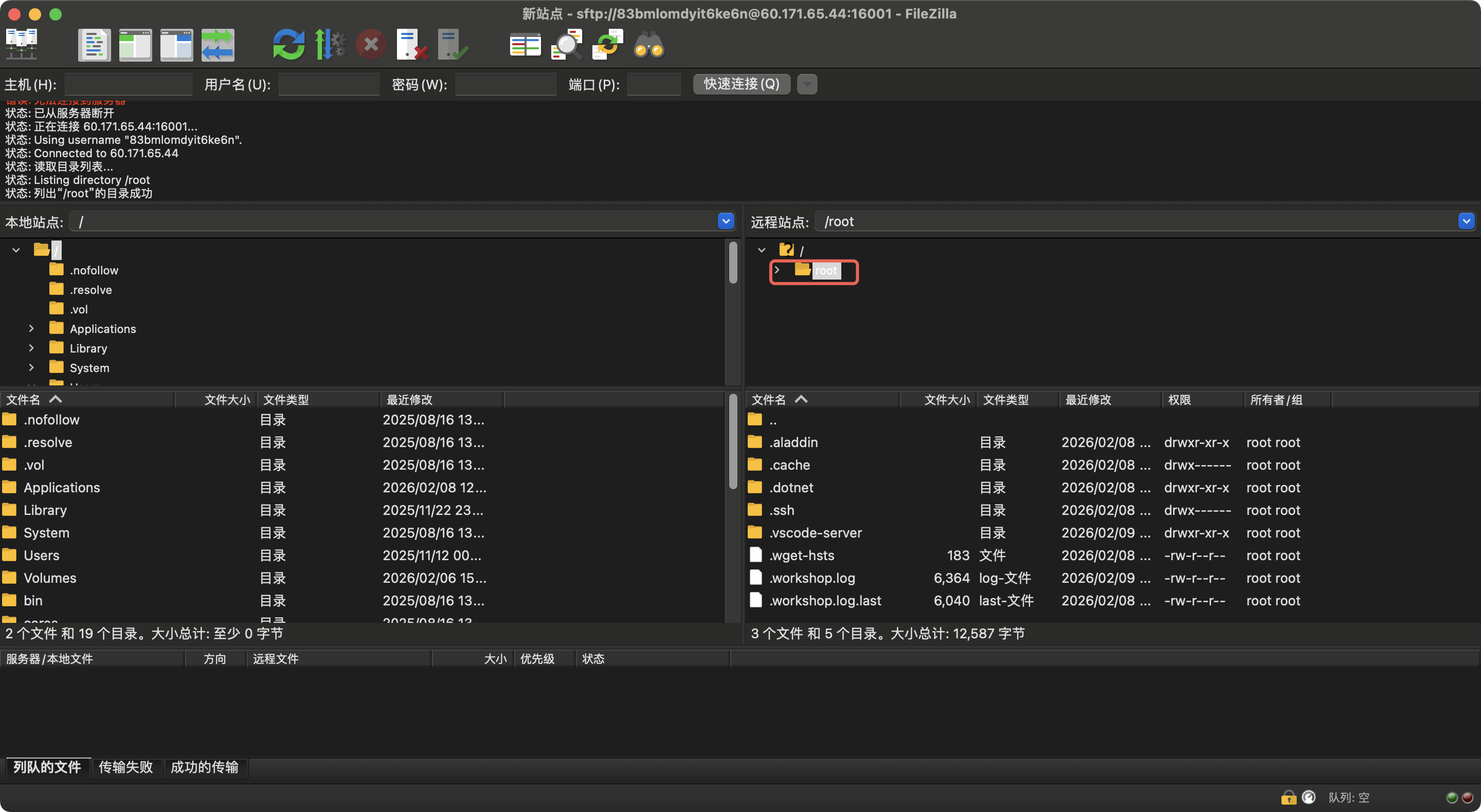This screenshot has width=1481, height=812.
Task: Open quickconnect history dropdown arrow
Action: tap(807, 84)
